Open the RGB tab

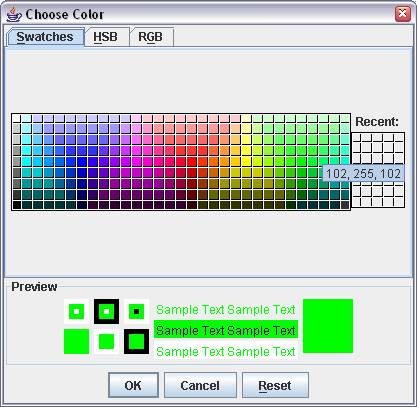pos(151,37)
